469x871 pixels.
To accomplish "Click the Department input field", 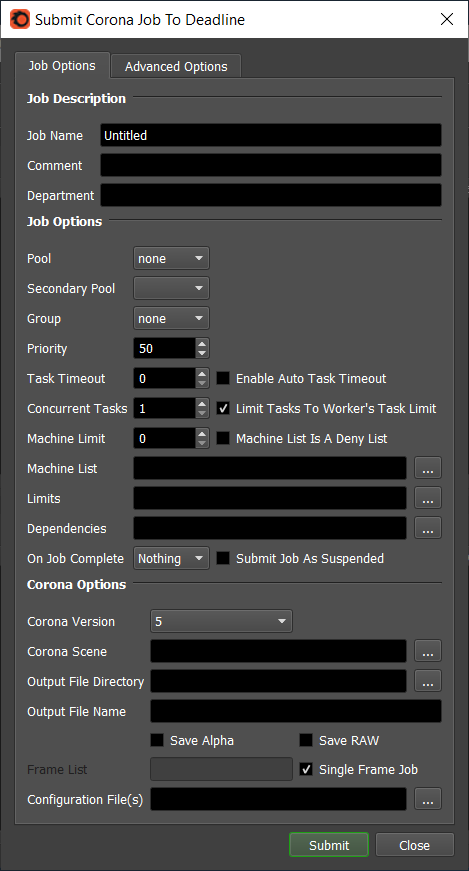I will click(x=271, y=196).
